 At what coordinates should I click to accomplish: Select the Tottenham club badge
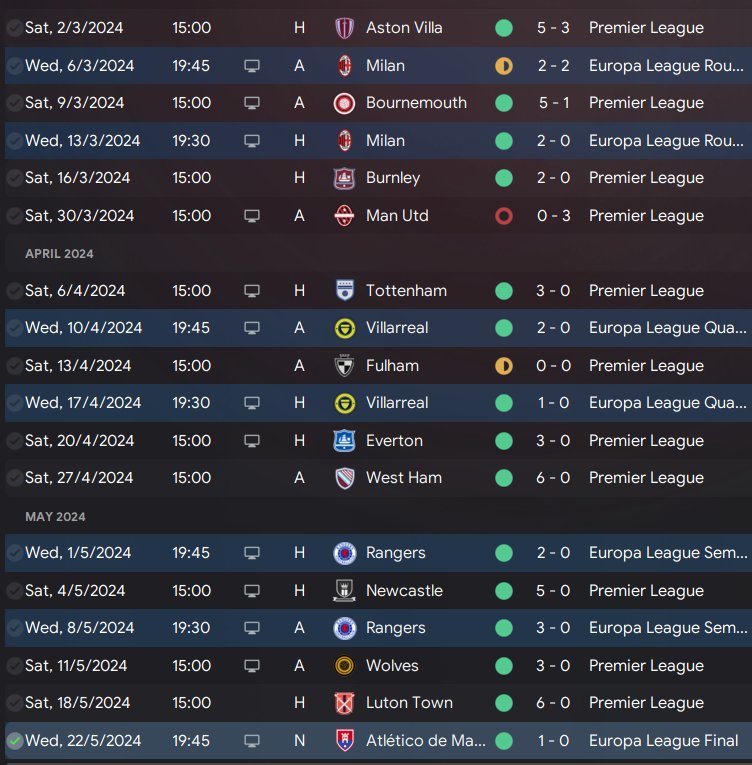345,291
